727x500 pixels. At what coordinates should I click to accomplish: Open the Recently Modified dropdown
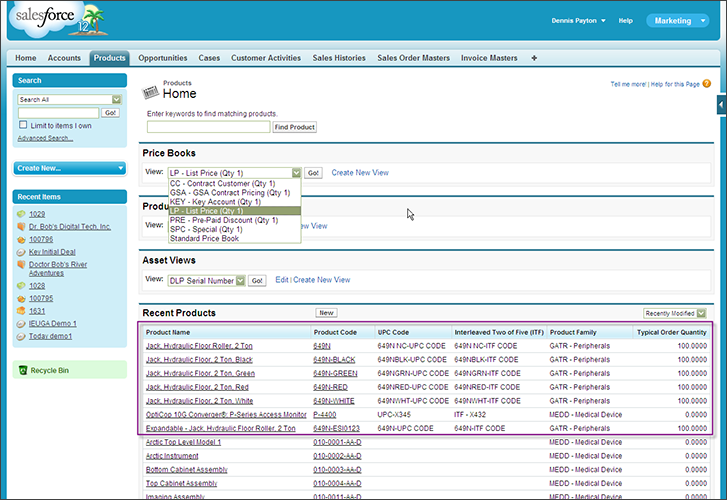click(x=675, y=313)
